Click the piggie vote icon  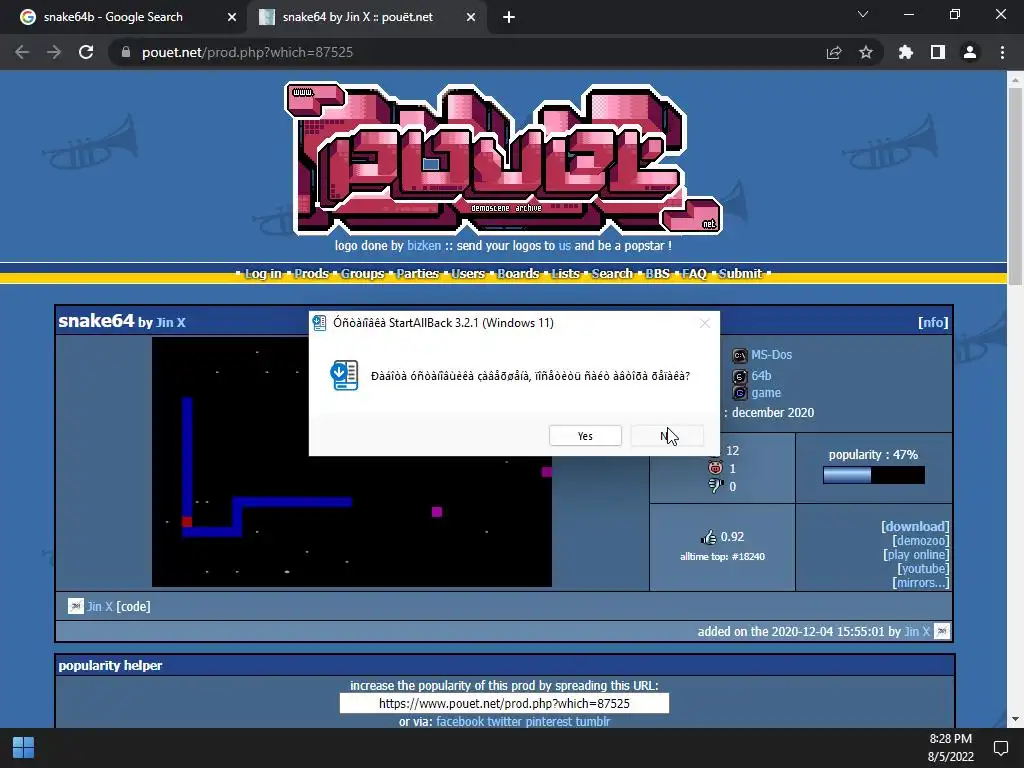[x=715, y=468]
